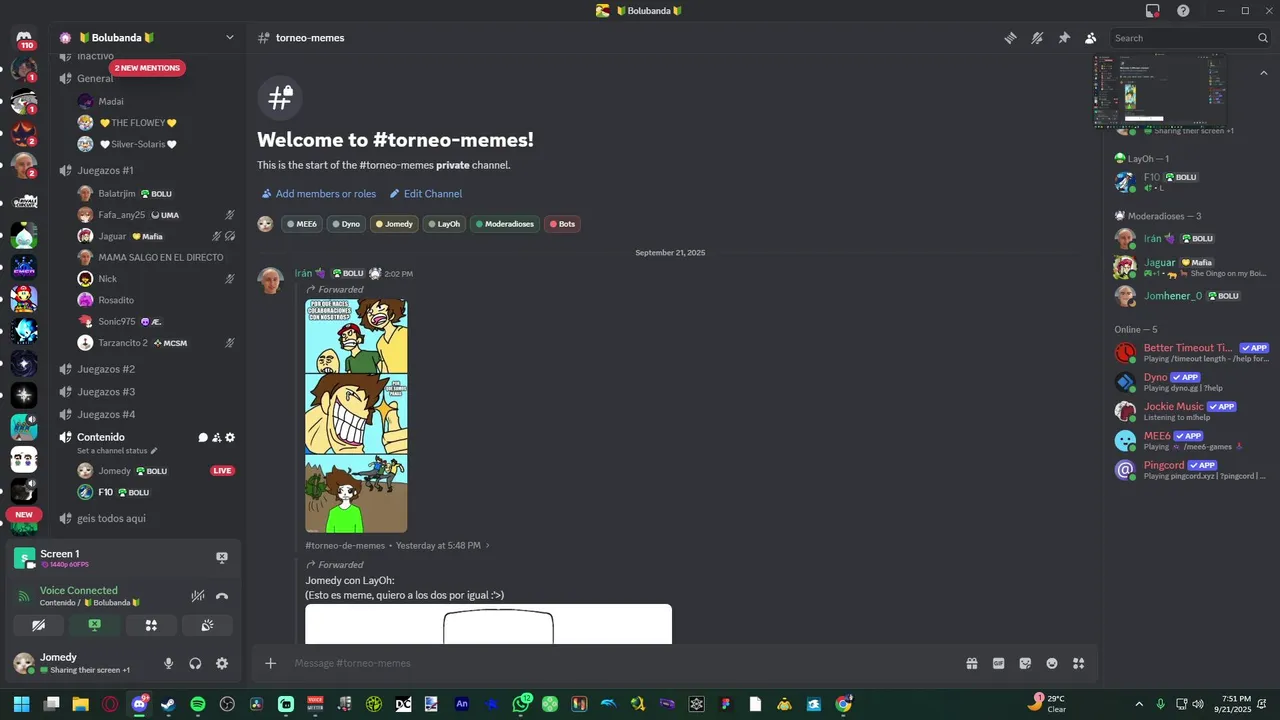The image size is (1280, 720).
Task: Deafen with the headphones icon
Action: (x=195, y=663)
